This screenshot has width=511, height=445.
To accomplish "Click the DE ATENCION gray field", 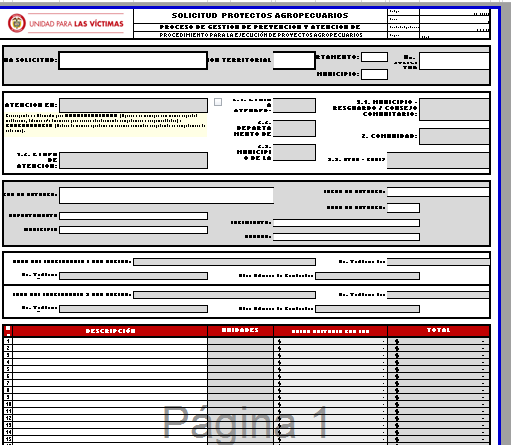I will coord(133,160).
